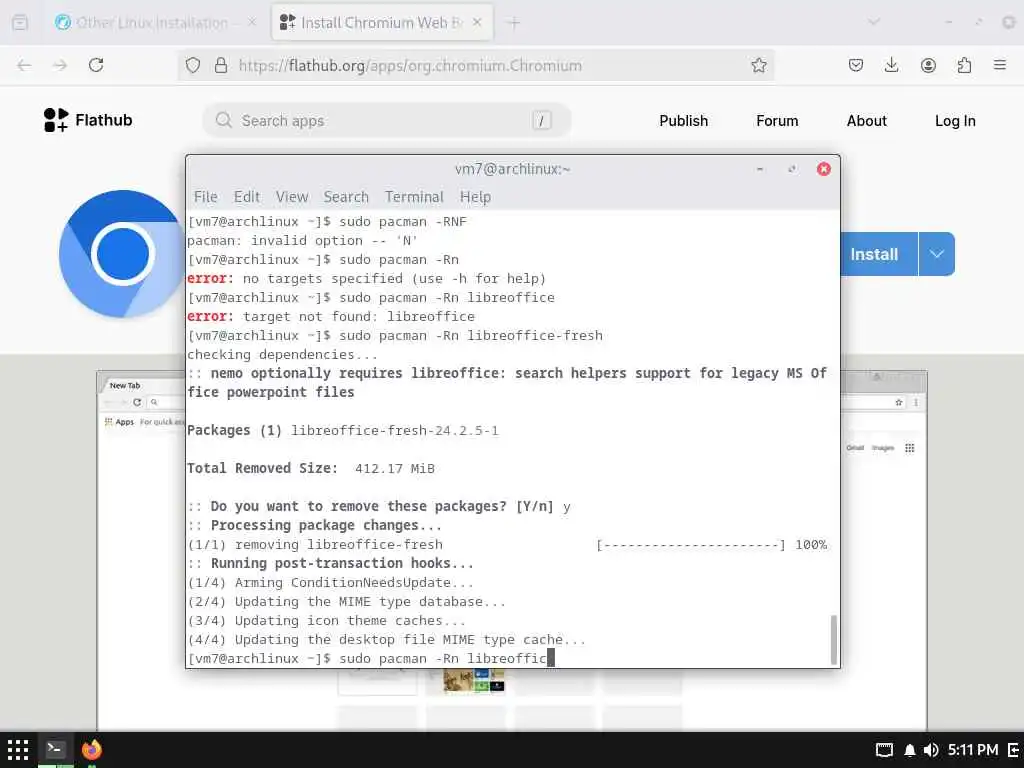Click the current prompt line 'sudo pacman -Rn libreoffic'
Viewport: 1024px width, 768px height.
click(370, 658)
